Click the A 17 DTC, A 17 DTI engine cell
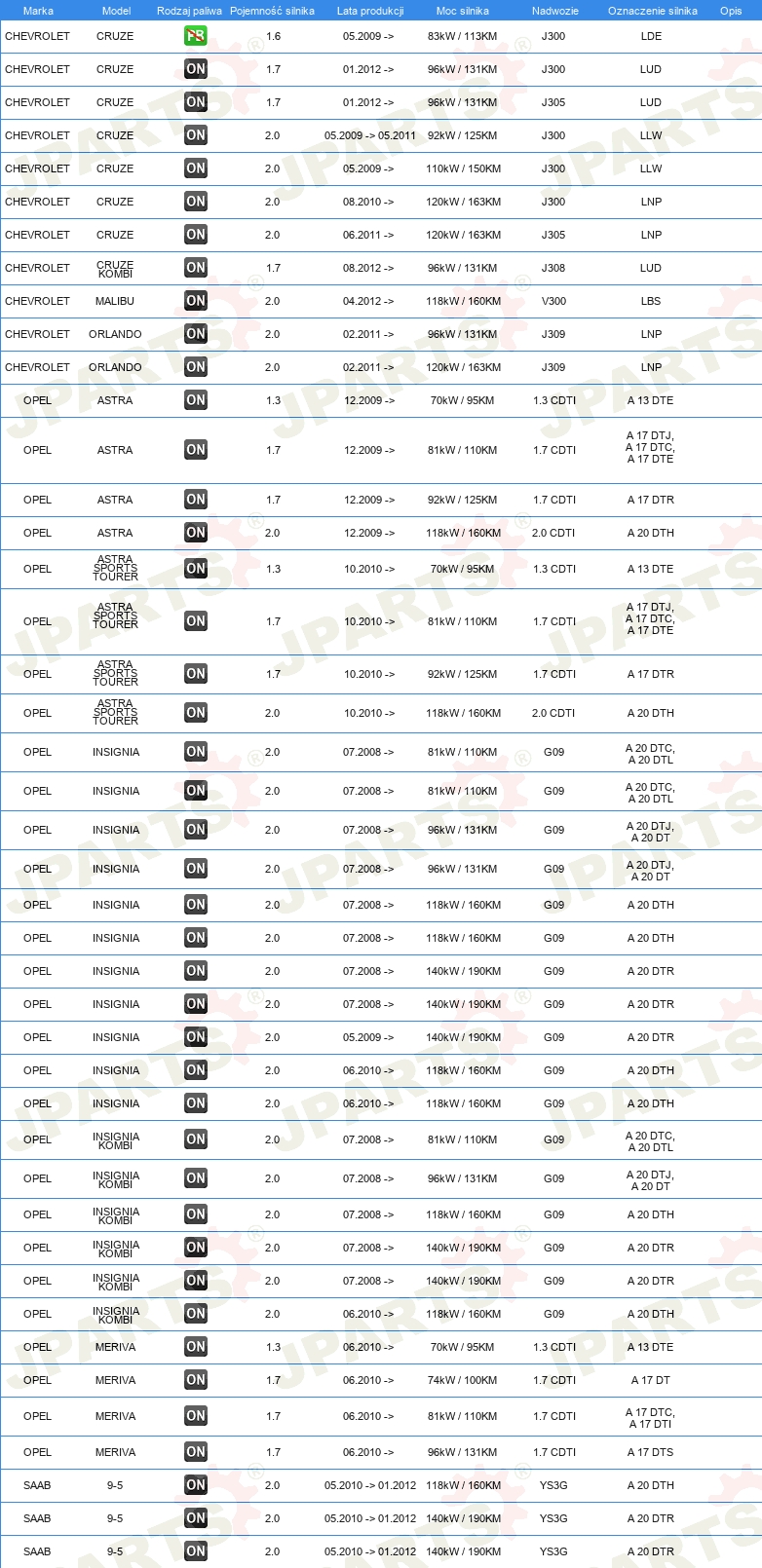The height and width of the screenshot is (1568, 762). click(x=651, y=1418)
